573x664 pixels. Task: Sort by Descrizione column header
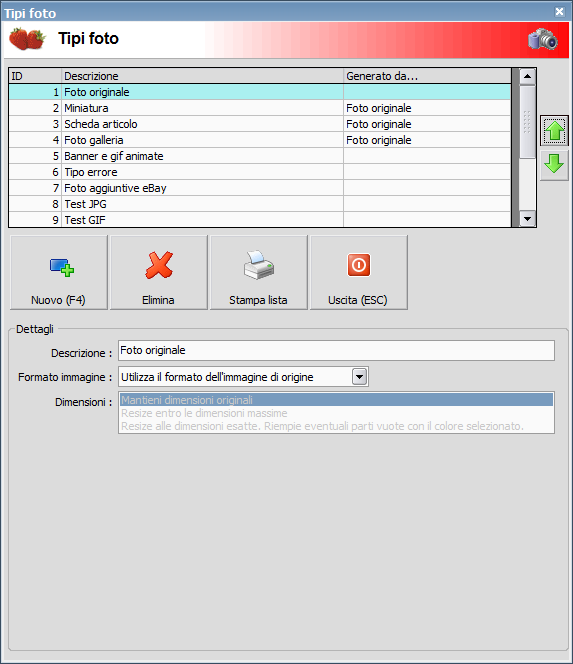click(202, 76)
